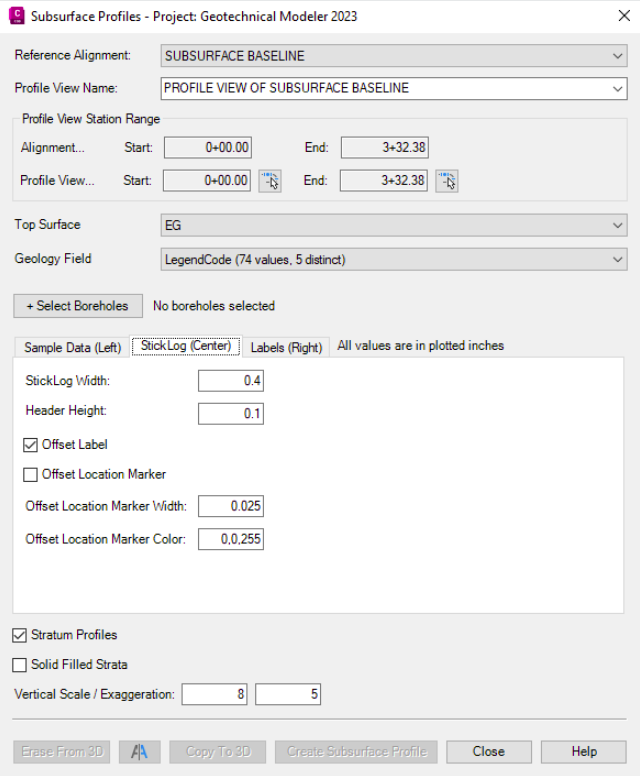
Task: Enable the Offset Location Marker checkbox
Action: [30, 475]
